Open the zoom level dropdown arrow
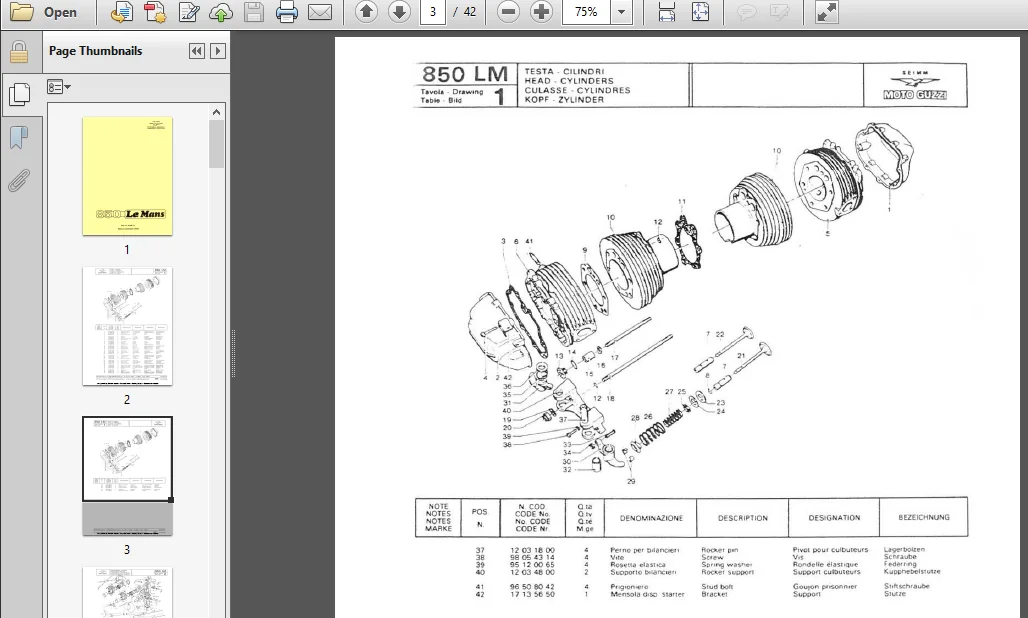 621,12
